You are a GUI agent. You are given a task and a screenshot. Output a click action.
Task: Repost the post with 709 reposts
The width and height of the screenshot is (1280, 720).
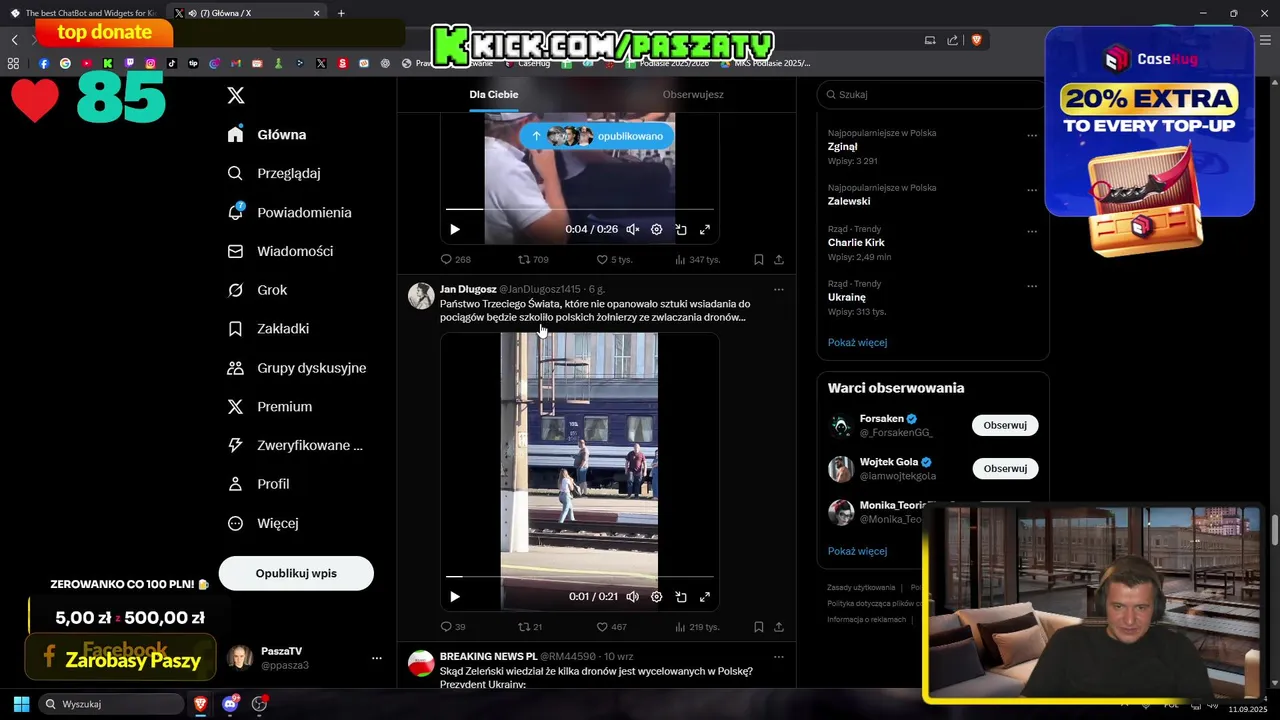point(533,259)
